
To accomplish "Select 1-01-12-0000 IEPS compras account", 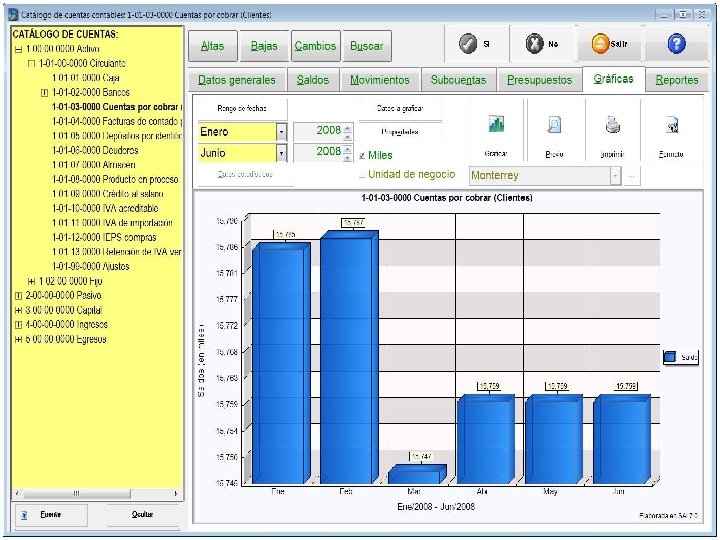I will [x=104, y=238].
